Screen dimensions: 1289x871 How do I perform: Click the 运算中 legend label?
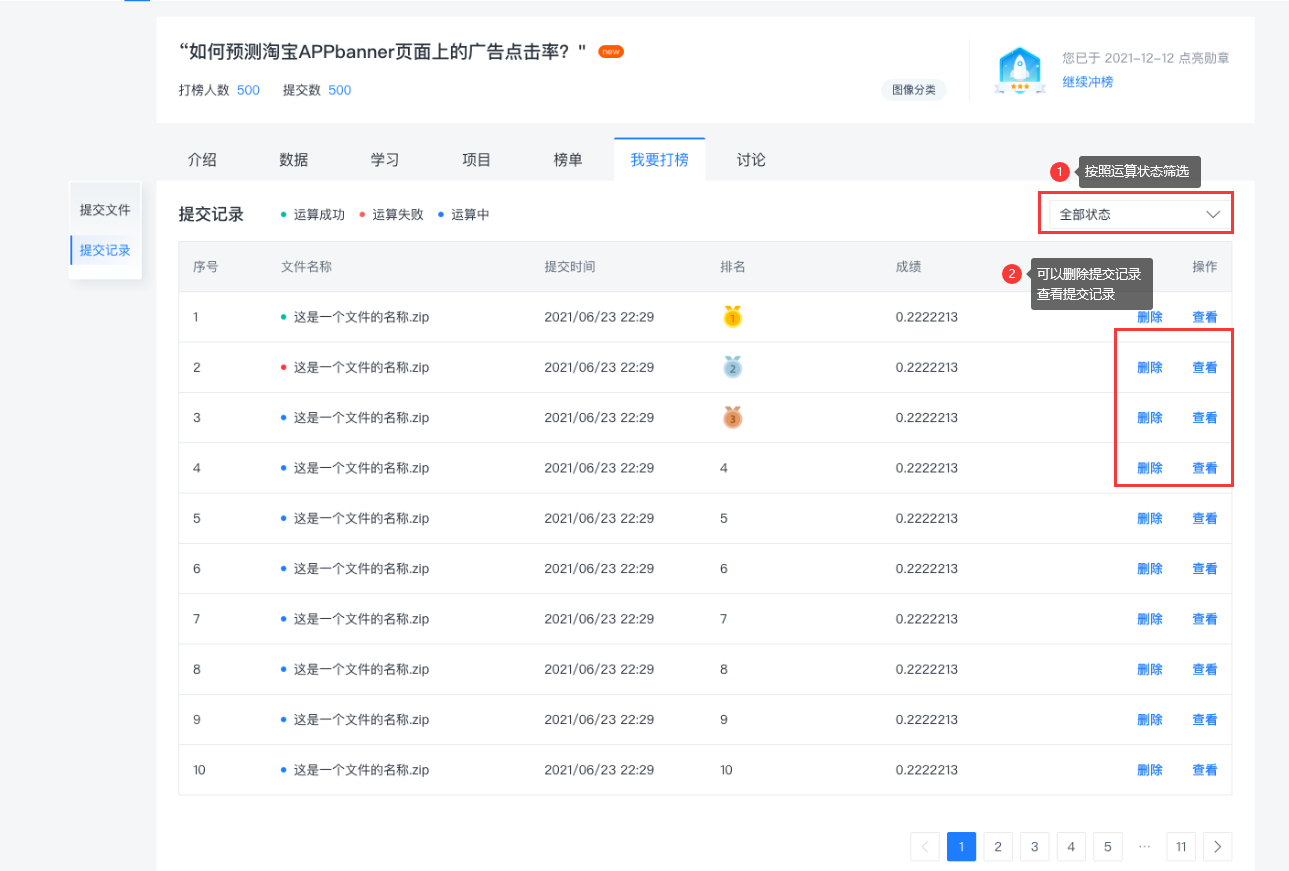470,214
